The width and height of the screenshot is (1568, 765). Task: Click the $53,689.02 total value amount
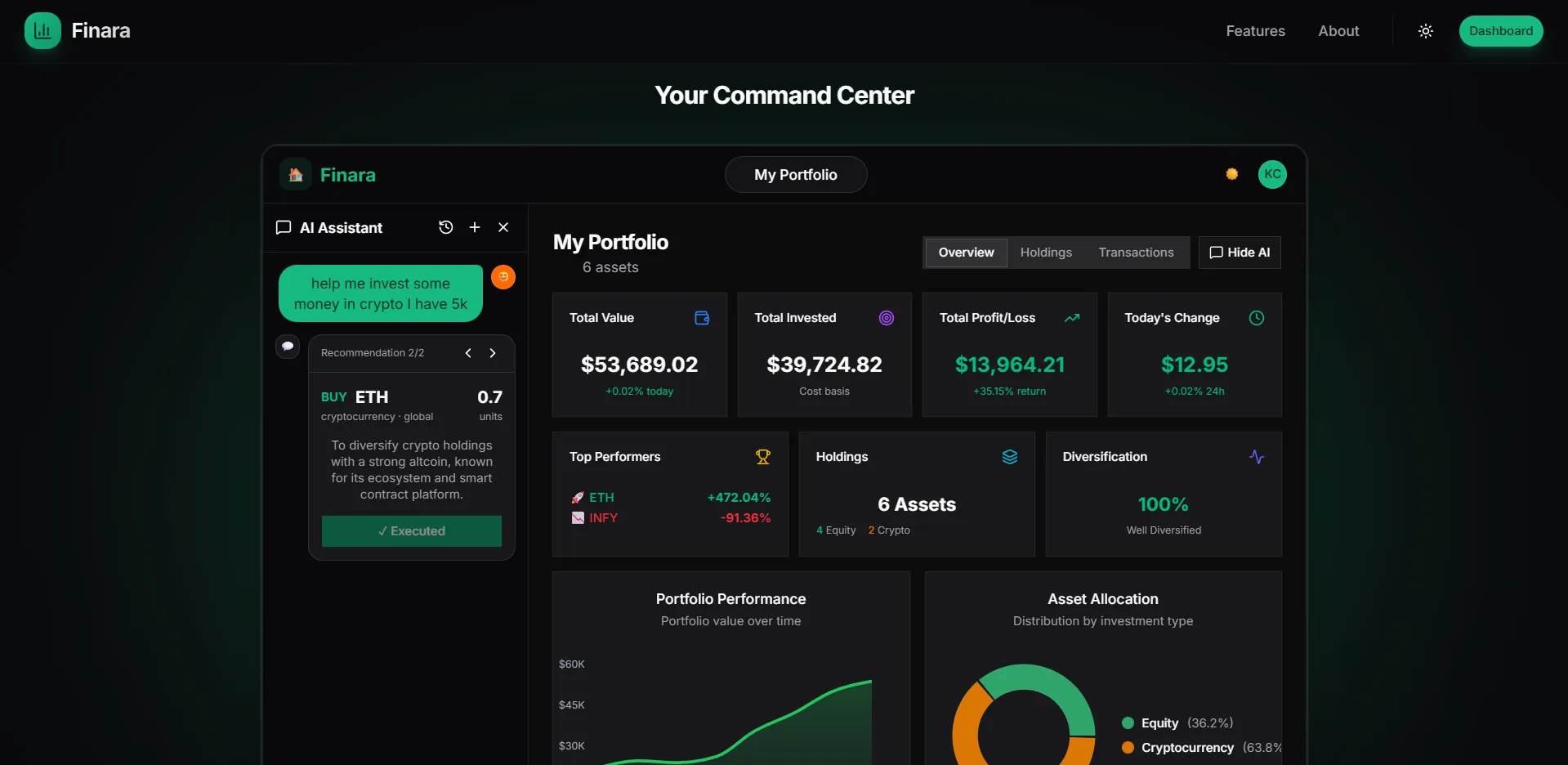639,365
